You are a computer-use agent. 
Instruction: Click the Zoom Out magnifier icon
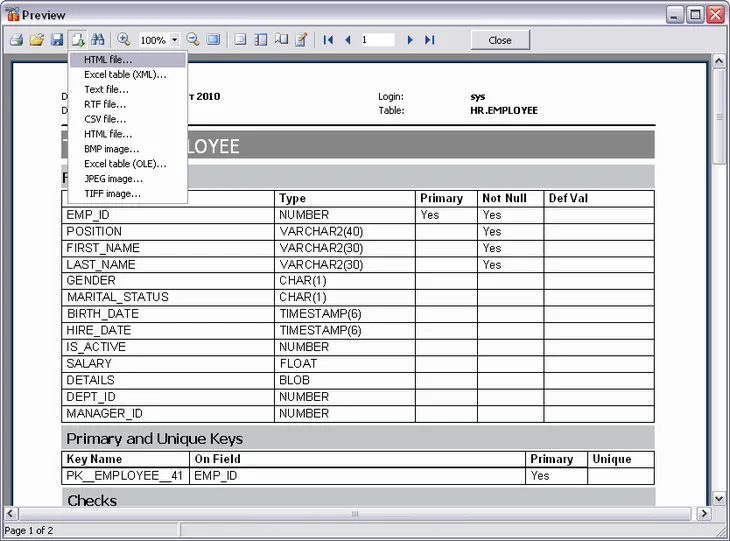pos(193,40)
